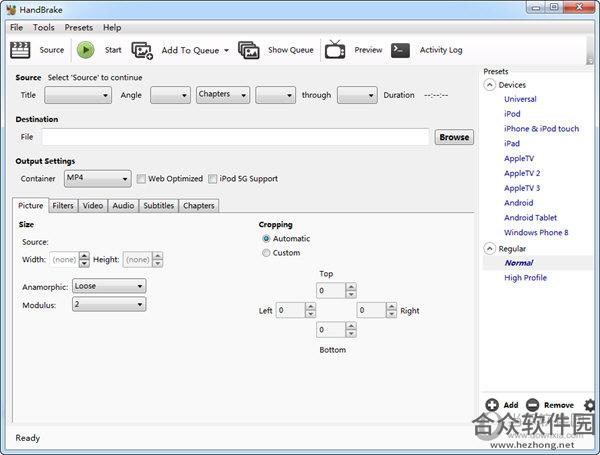Switch to the Filters tab

[63, 205]
